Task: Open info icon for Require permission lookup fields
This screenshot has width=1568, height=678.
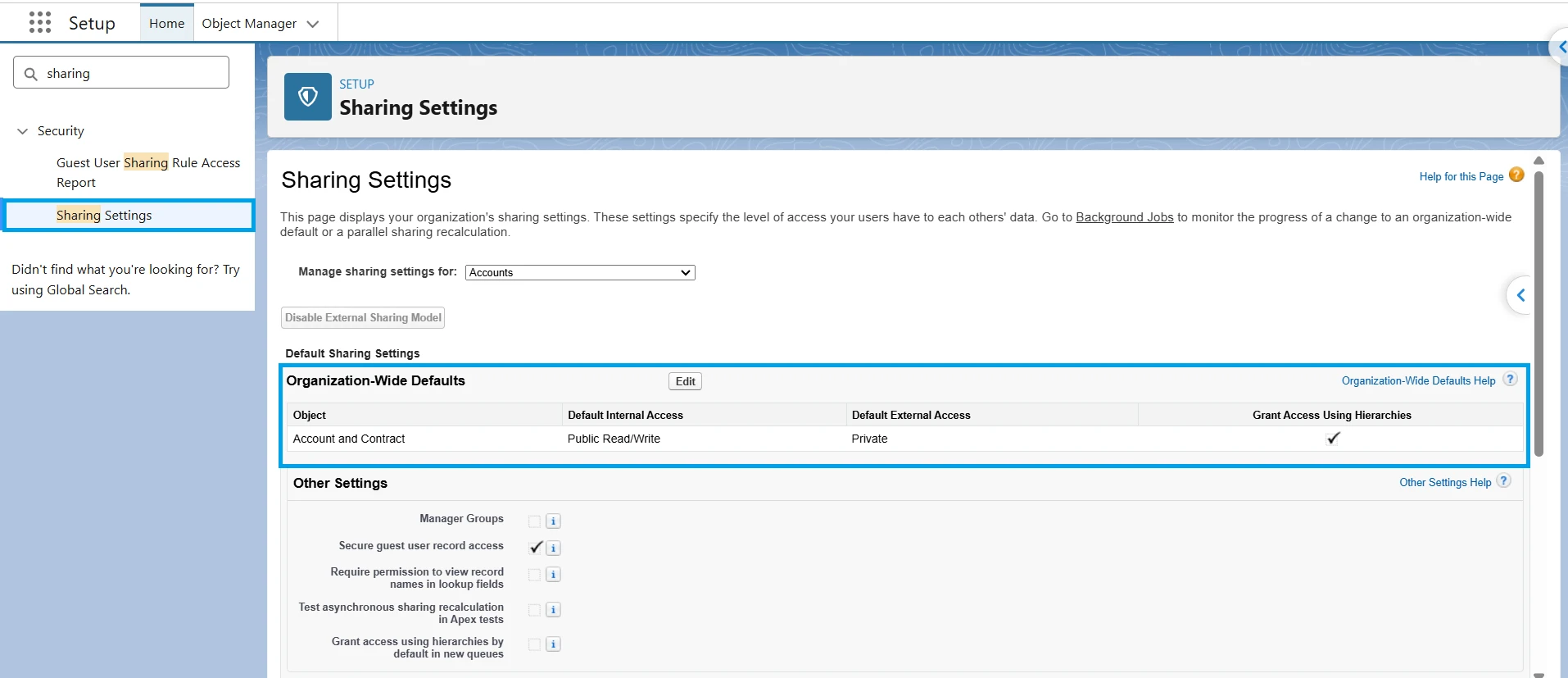Action: click(x=553, y=575)
